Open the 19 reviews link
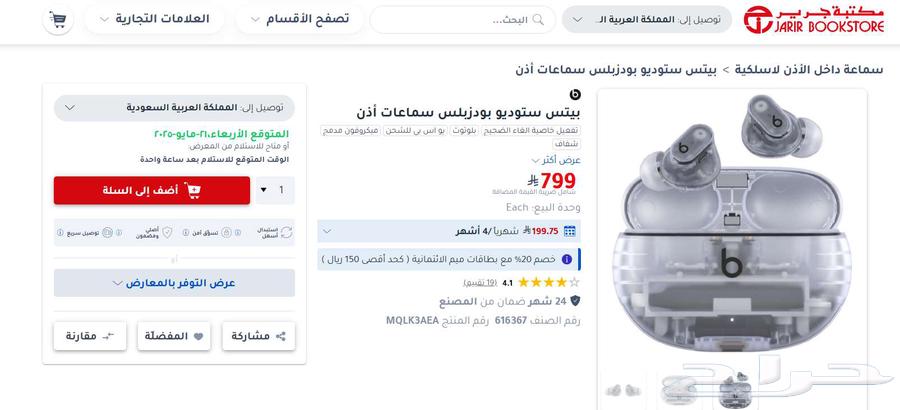The height and width of the screenshot is (410, 900). [480, 283]
